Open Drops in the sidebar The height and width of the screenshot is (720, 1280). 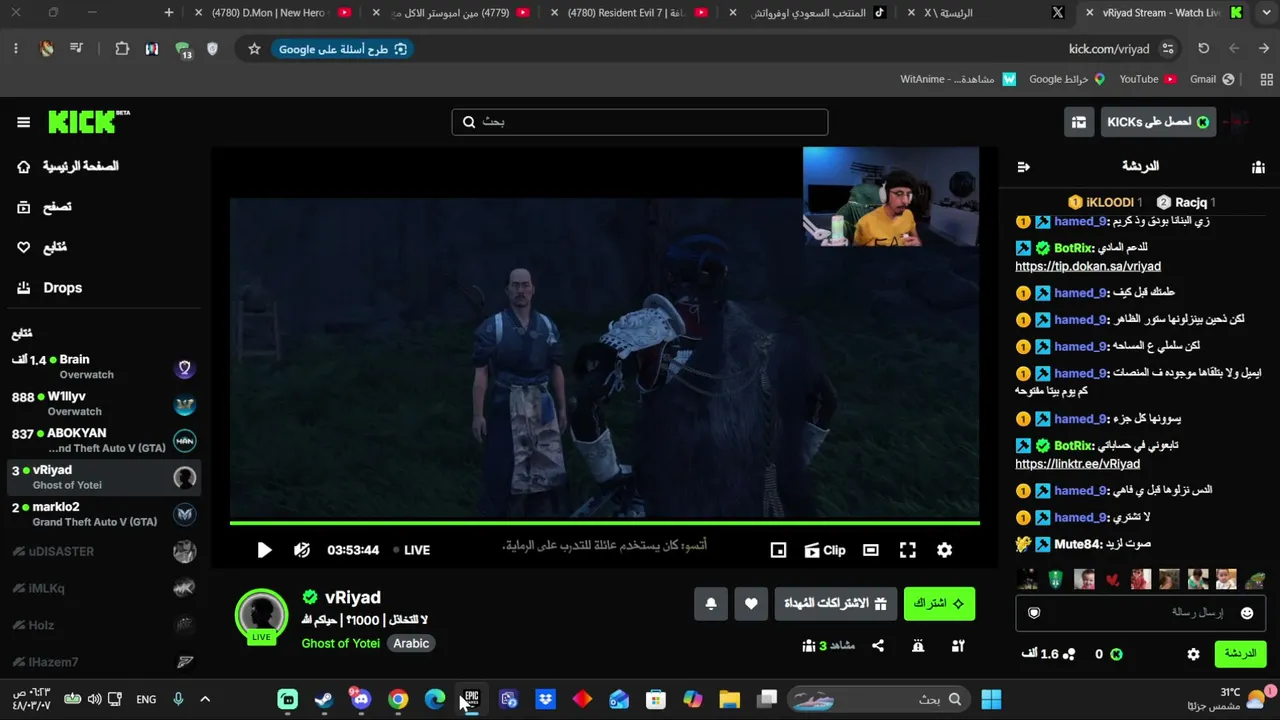tap(50, 288)
